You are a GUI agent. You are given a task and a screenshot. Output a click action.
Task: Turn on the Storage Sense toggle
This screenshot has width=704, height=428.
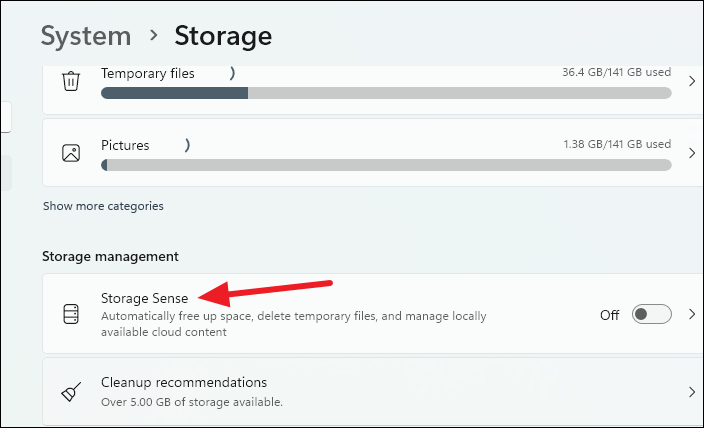coord(653,314)
